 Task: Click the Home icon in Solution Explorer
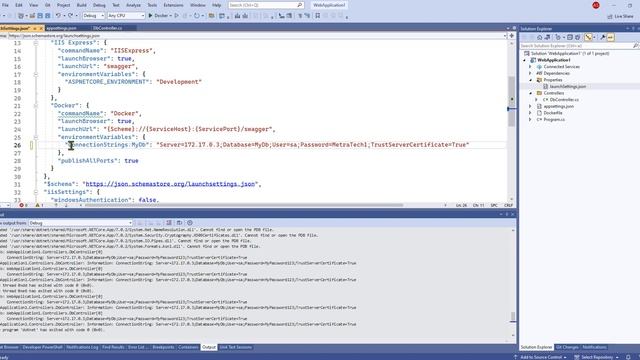(x=539, y=37)
